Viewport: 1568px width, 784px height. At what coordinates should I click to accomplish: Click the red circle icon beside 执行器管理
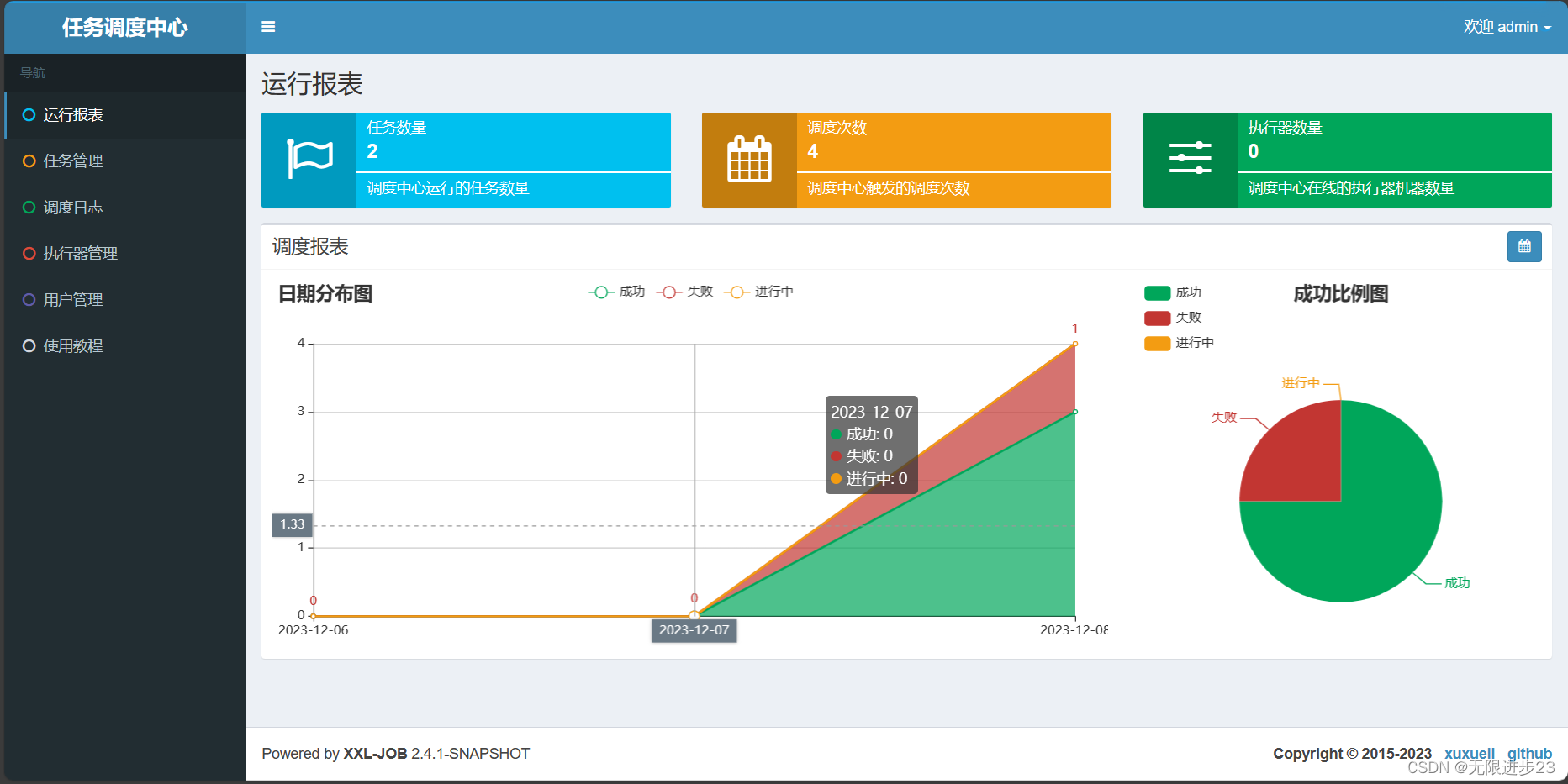[x=29, y=254]
